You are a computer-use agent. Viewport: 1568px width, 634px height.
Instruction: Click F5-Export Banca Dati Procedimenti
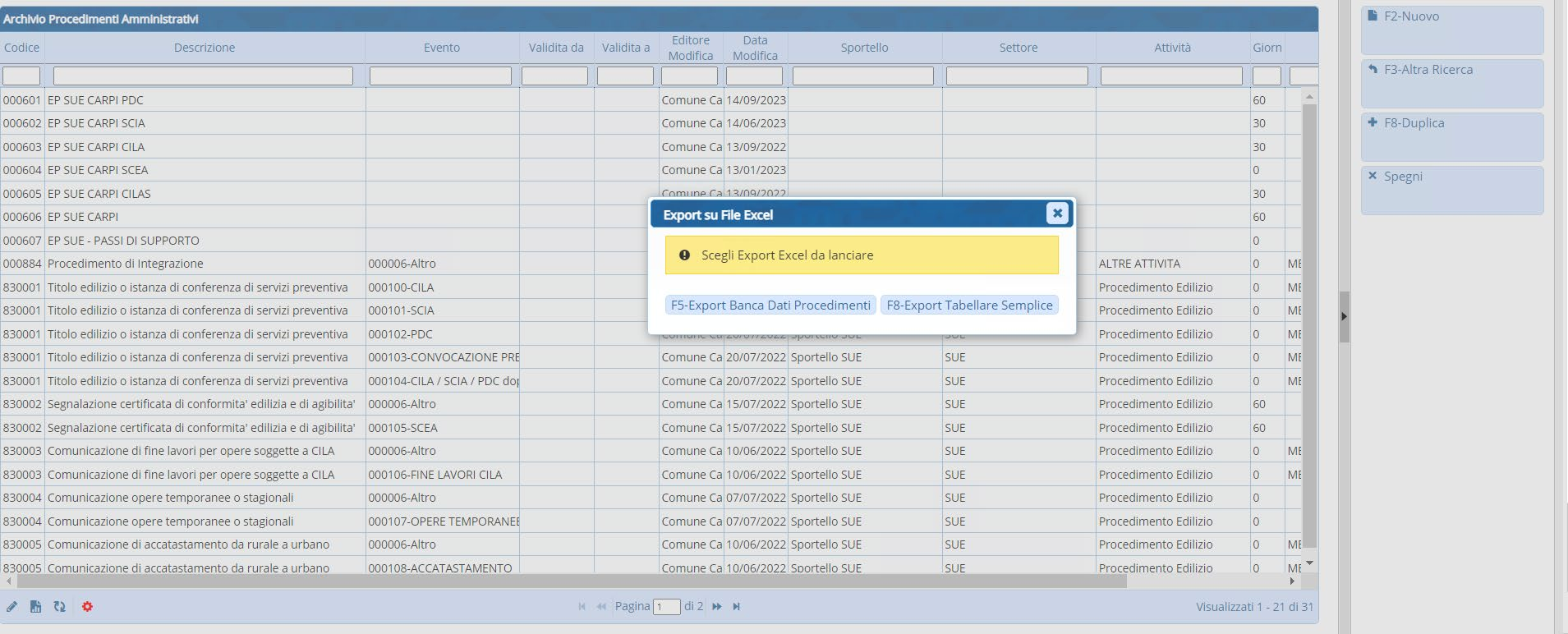tap(770, 306)
